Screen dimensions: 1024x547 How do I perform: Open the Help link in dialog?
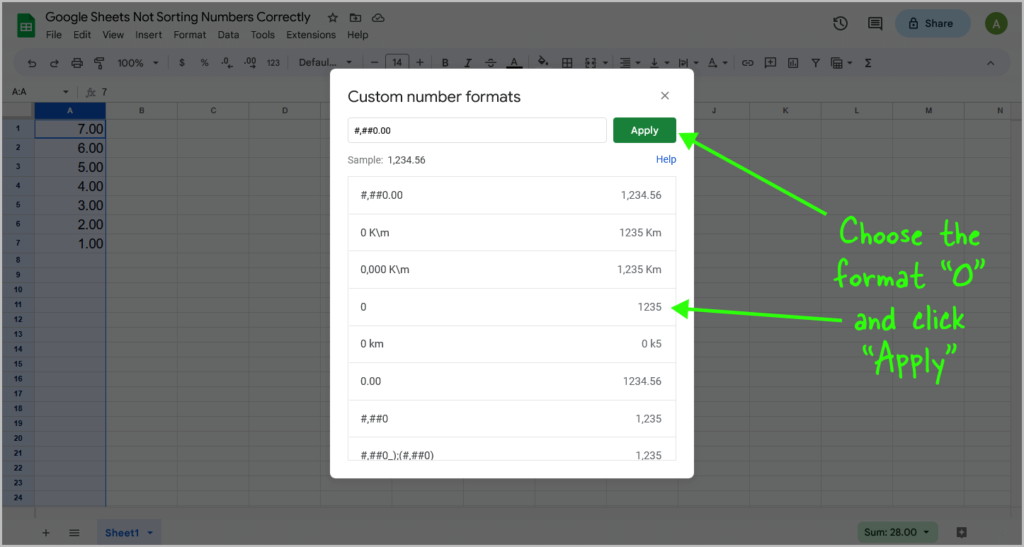665,159
